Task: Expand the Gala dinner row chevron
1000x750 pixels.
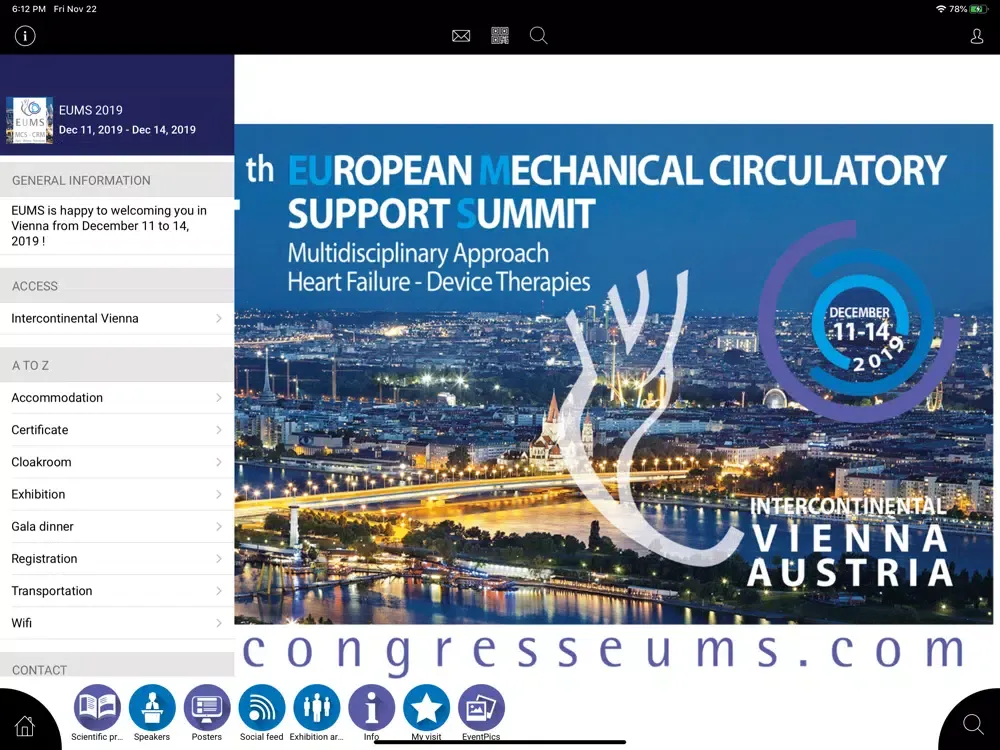Action: click(x=219, y=526)
